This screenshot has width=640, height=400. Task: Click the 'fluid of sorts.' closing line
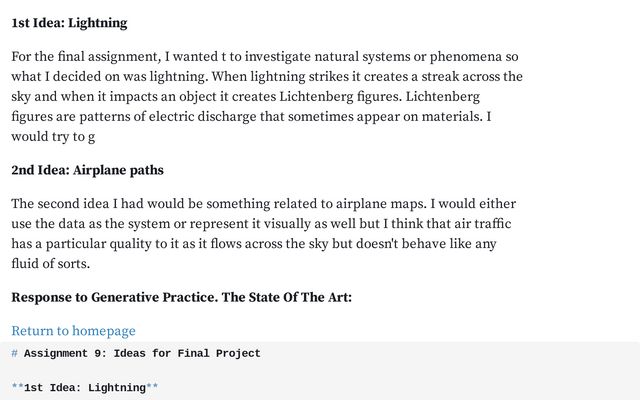tap(51, 263)
